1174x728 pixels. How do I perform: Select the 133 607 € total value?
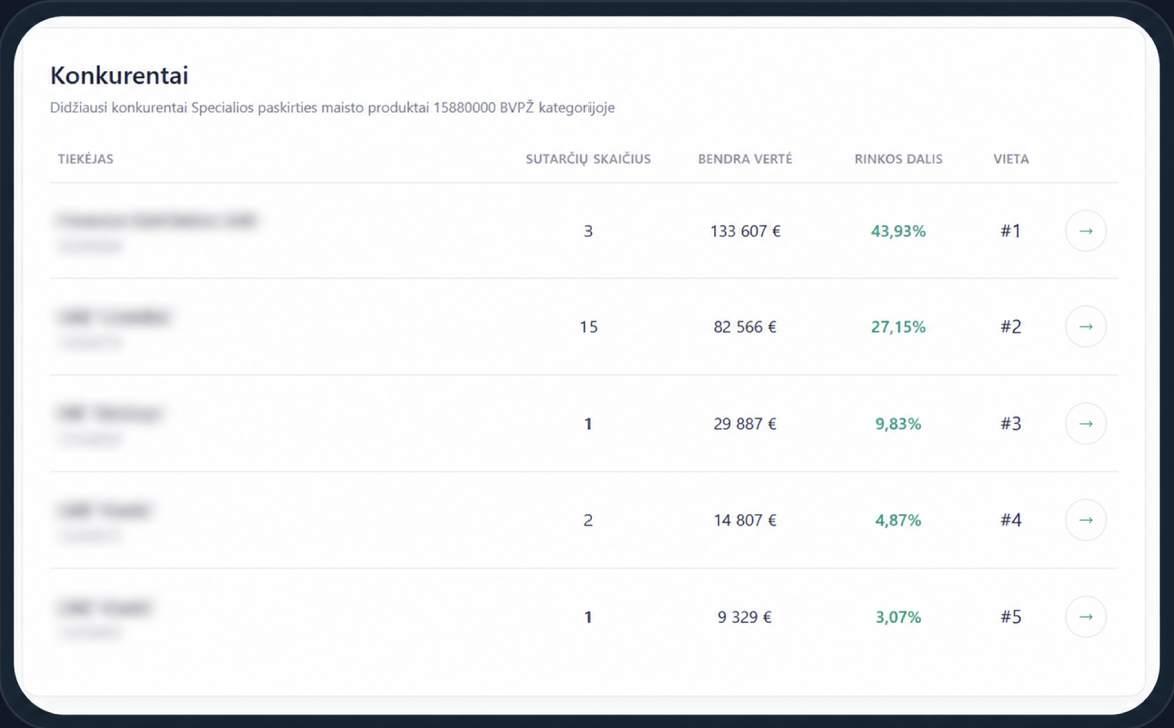pos(745,231)
